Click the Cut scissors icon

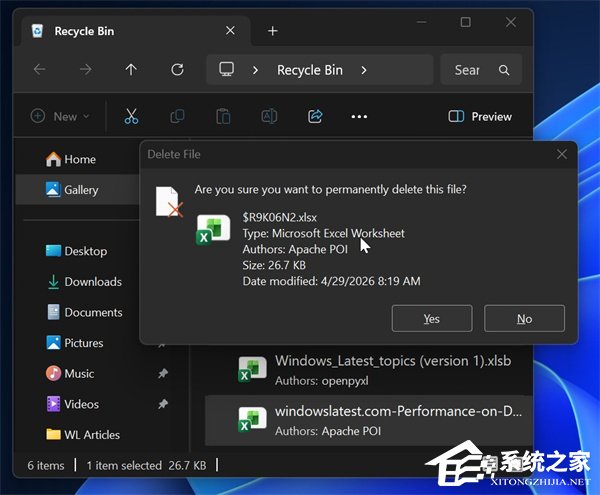click(x=131, y=116)
